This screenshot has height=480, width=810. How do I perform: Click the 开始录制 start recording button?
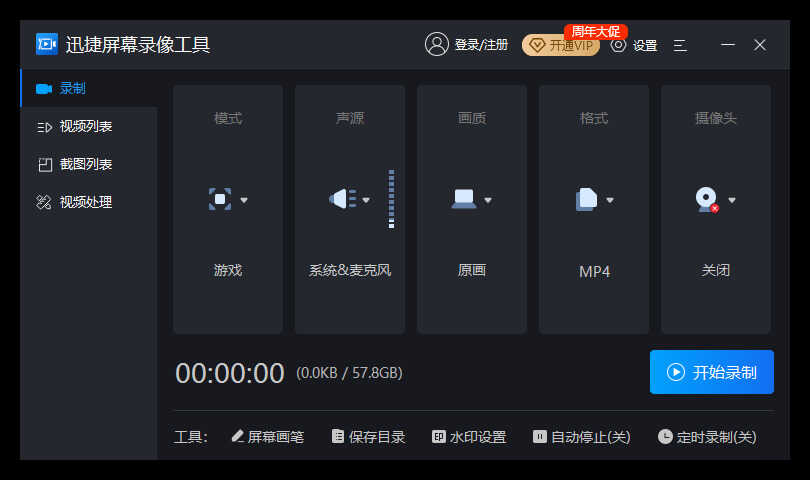pos(712,372)
